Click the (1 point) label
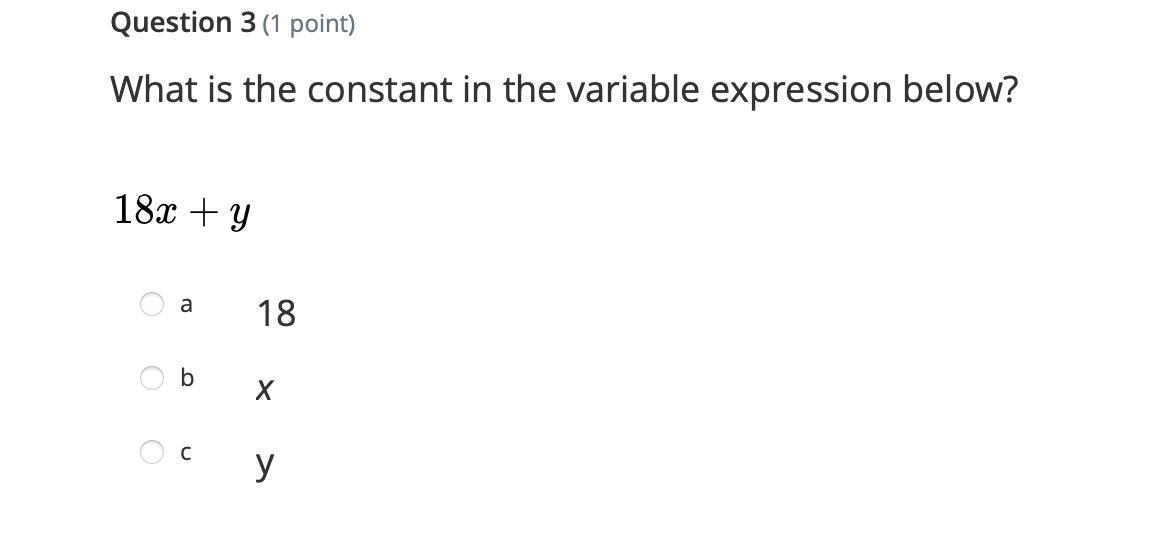The image size is (1150, 542). coord(309,24)
